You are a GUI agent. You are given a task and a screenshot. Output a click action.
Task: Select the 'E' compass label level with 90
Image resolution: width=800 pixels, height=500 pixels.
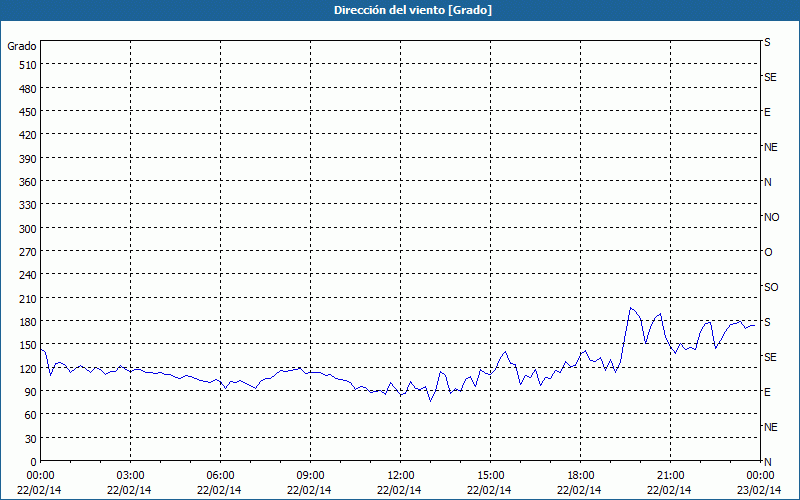(x=767, y=392)
